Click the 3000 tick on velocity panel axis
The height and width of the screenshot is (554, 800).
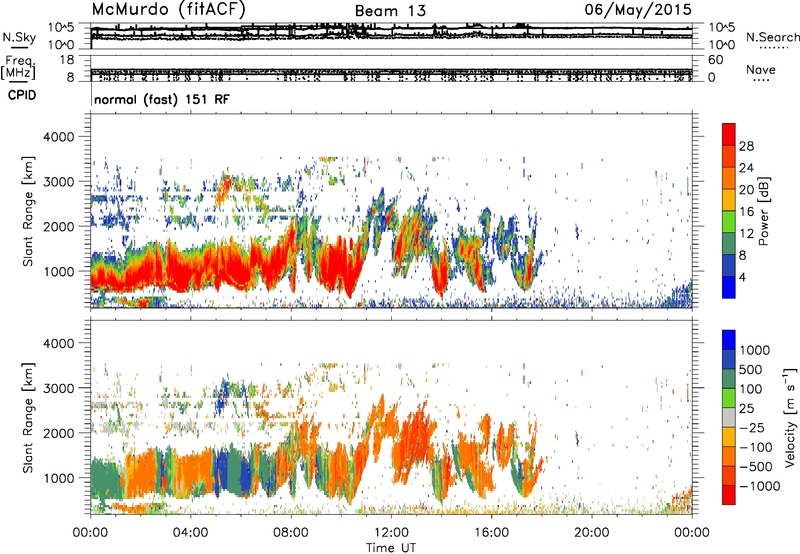58,388
